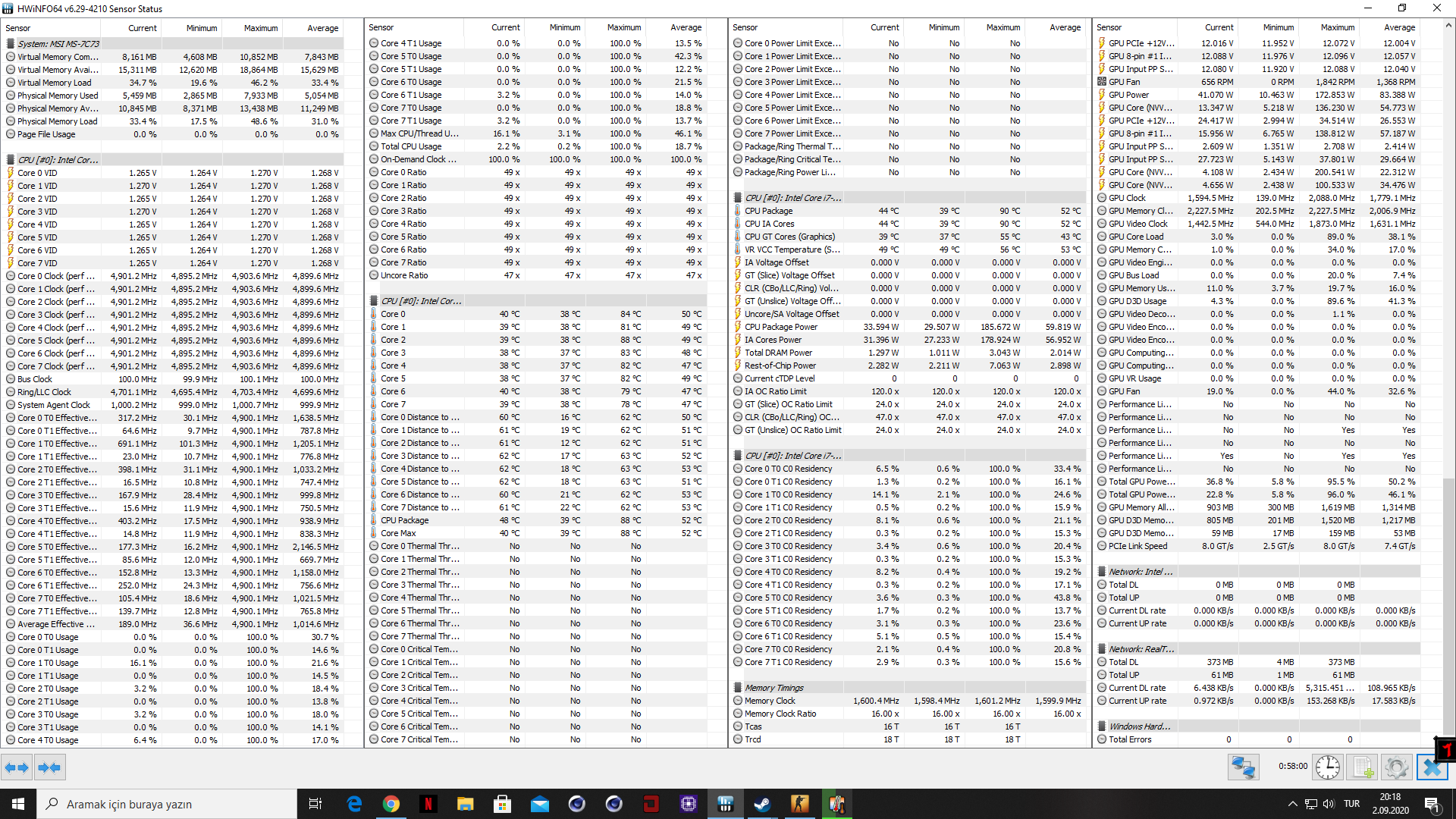Open the remote network monitoring icon

pyautogui.click(x=1244, y=767)
